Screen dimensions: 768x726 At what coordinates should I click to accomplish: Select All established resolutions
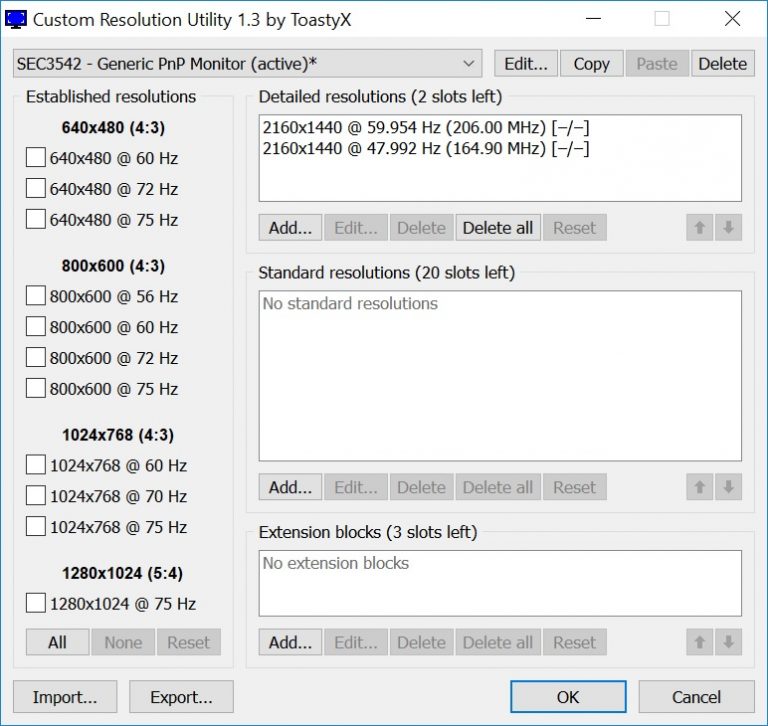tap(57, 642)
